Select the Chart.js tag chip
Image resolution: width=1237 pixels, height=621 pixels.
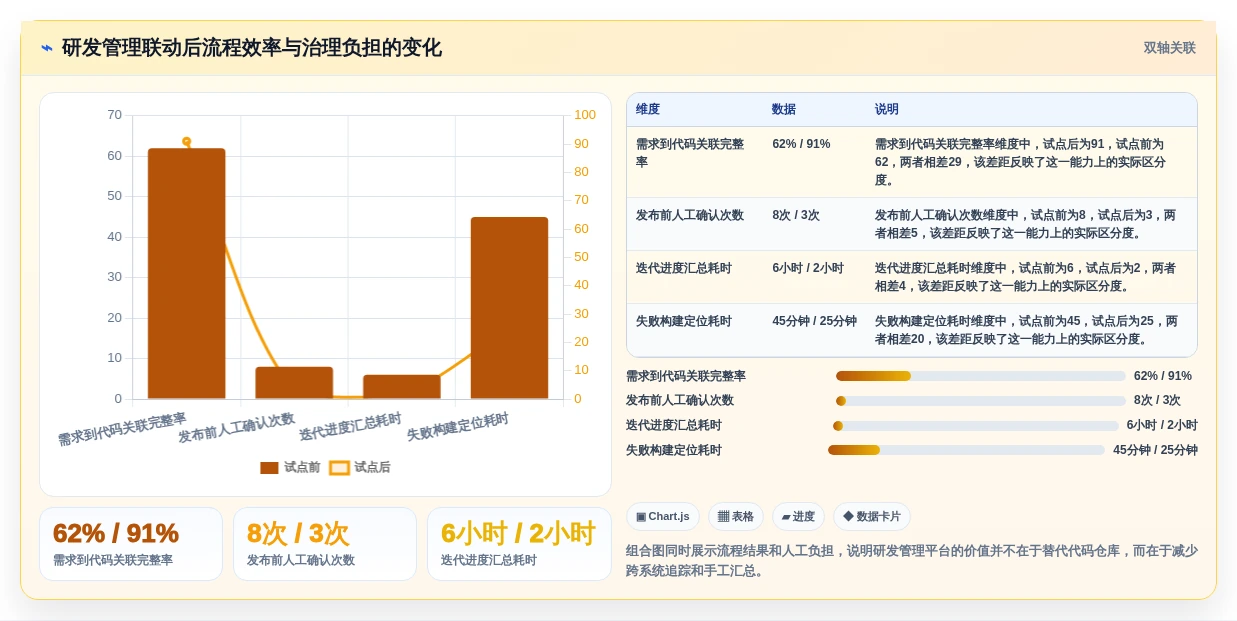(x=663, y=516)
